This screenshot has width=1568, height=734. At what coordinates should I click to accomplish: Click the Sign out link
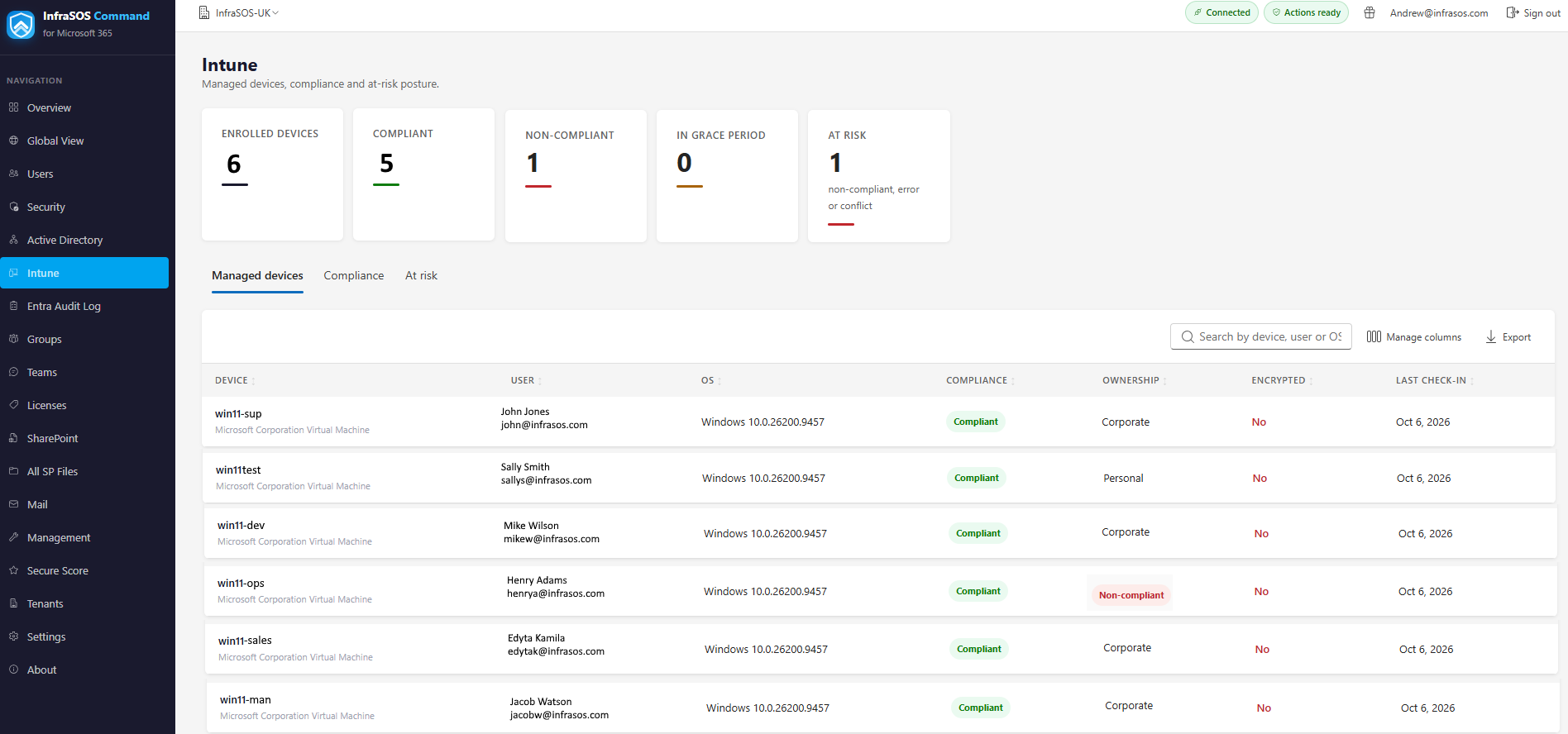click(x=1533, y=12)
